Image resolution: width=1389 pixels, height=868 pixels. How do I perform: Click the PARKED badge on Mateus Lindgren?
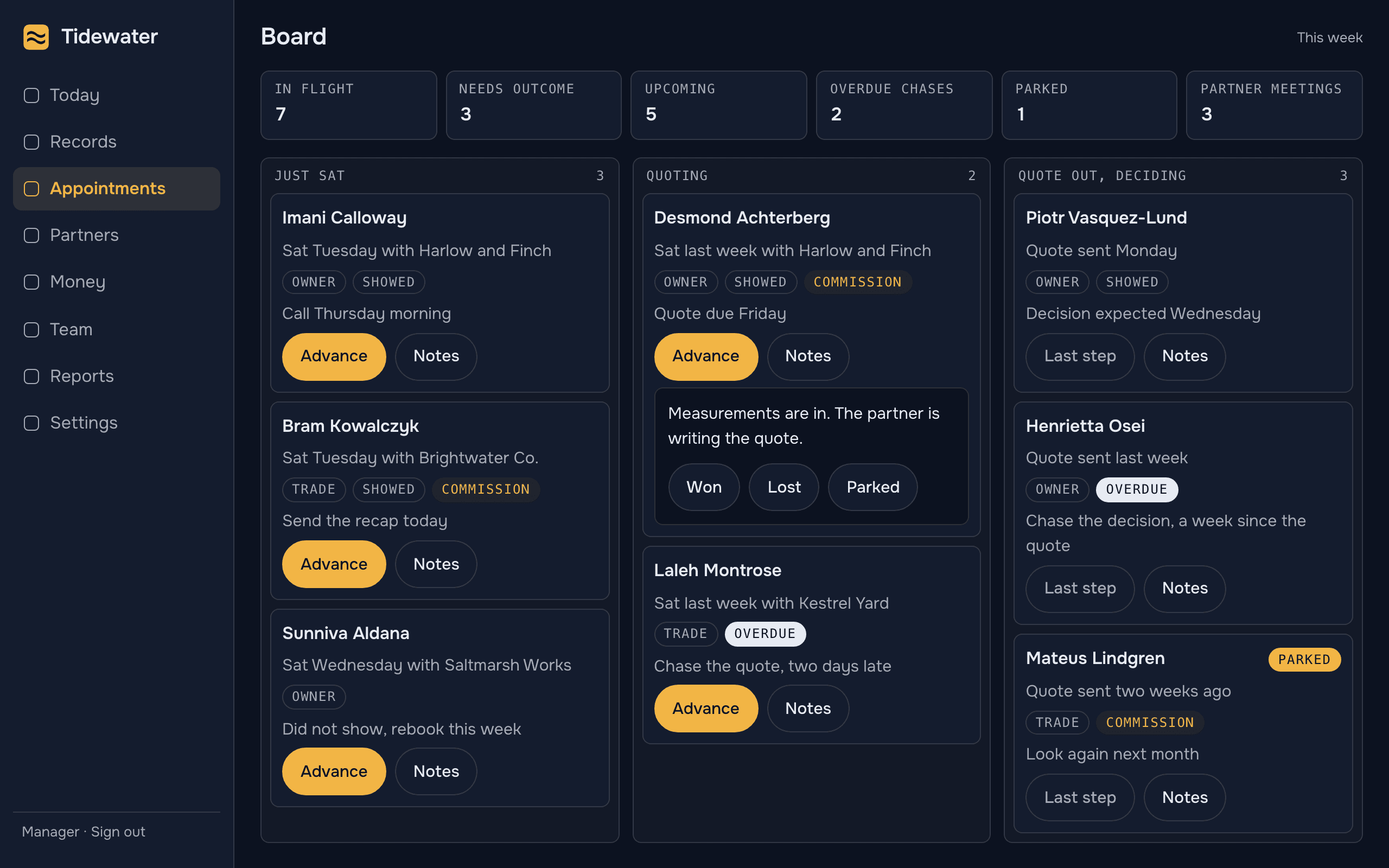point(1304,660)
